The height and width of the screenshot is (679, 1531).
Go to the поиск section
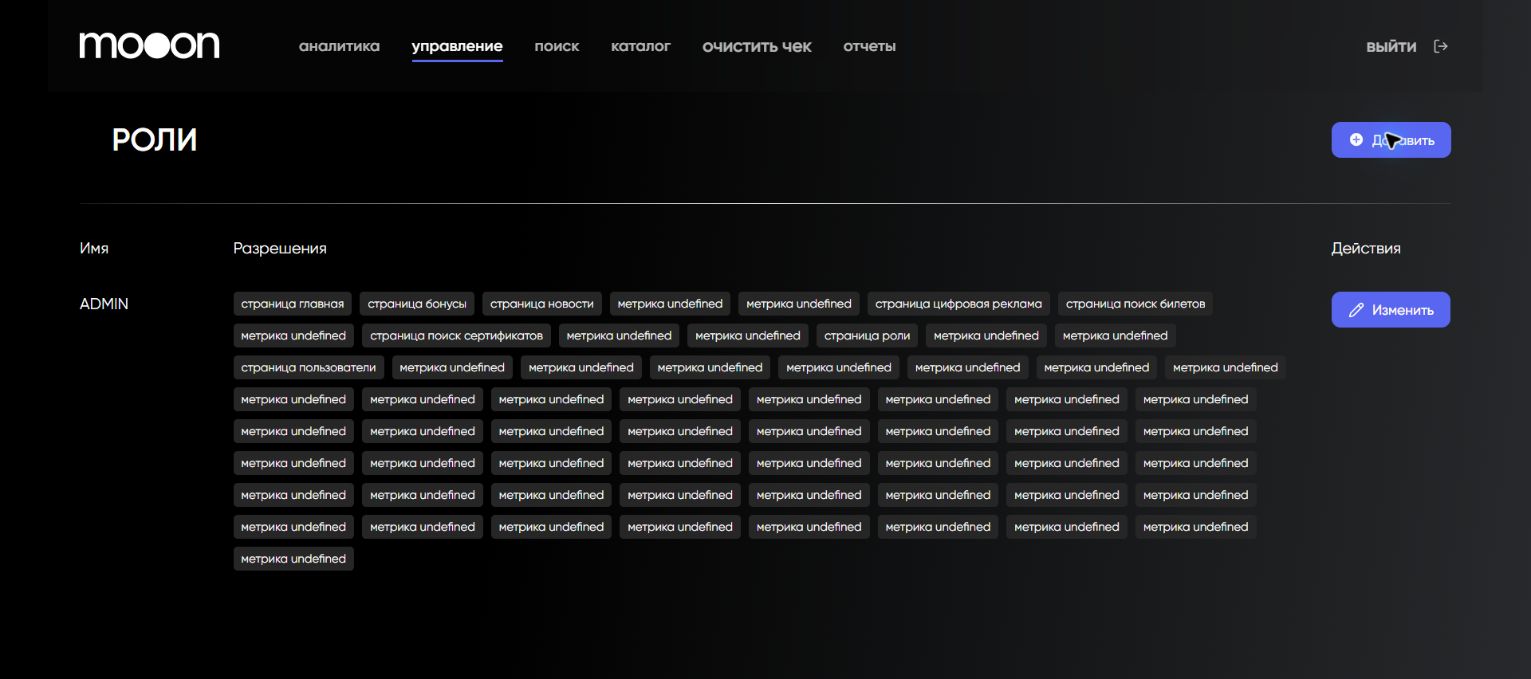(x=557, y=46)
